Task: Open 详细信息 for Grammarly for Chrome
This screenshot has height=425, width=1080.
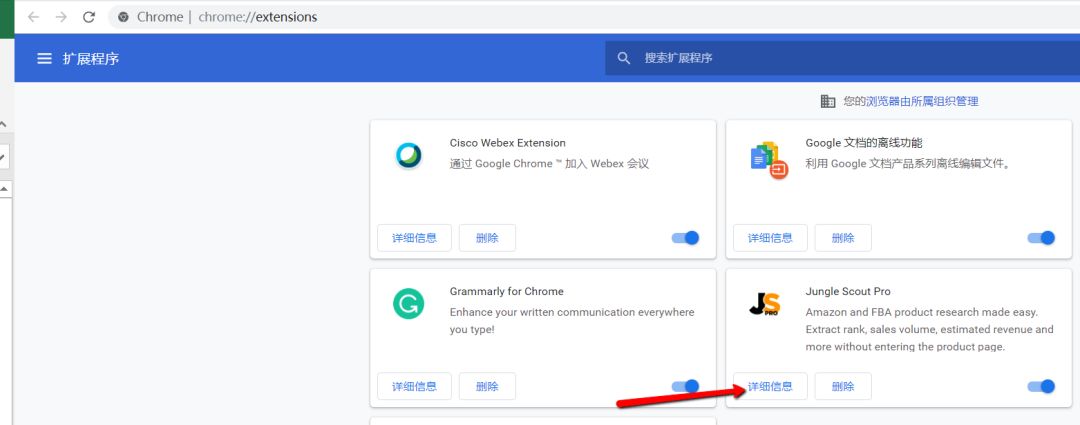Action: click(415, 386)
